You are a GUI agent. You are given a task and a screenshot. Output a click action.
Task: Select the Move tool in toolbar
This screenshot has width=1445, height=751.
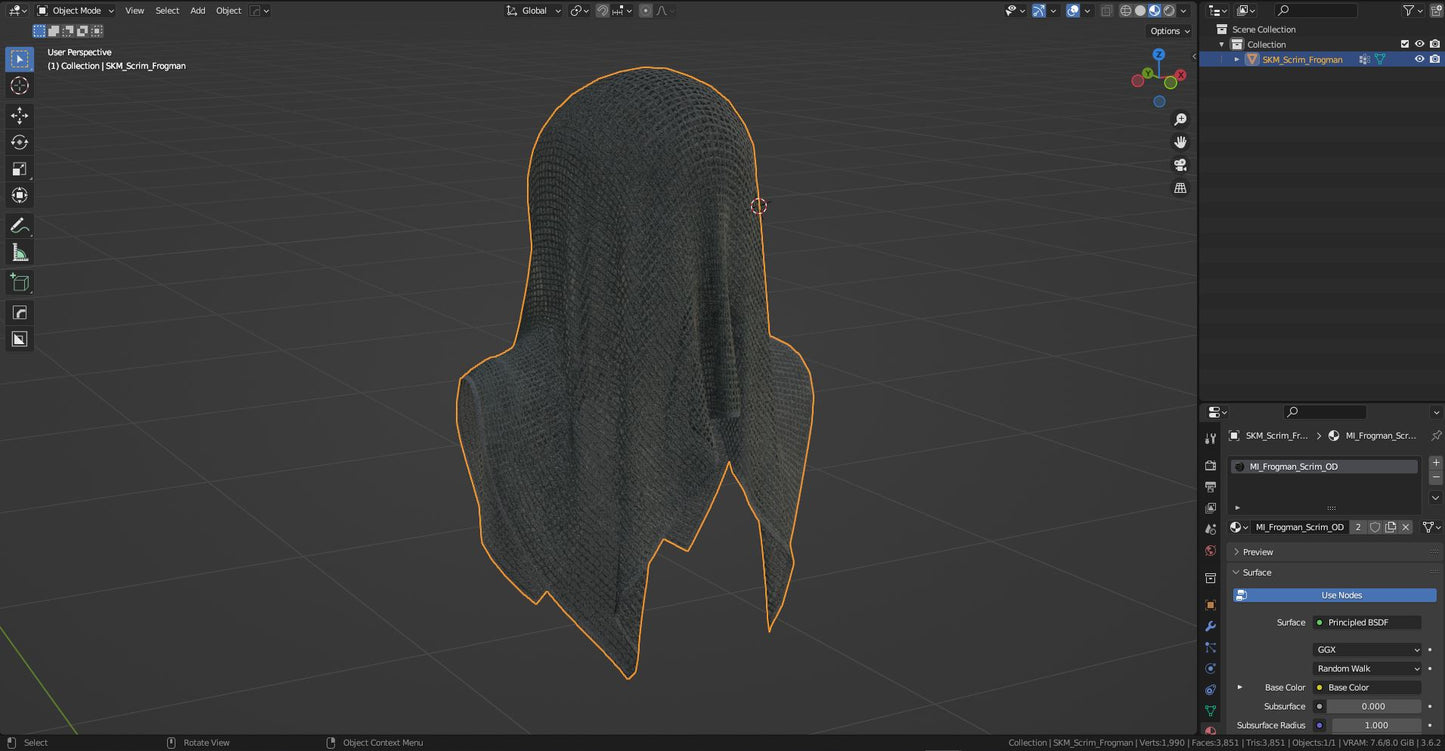tap(19, 116)
